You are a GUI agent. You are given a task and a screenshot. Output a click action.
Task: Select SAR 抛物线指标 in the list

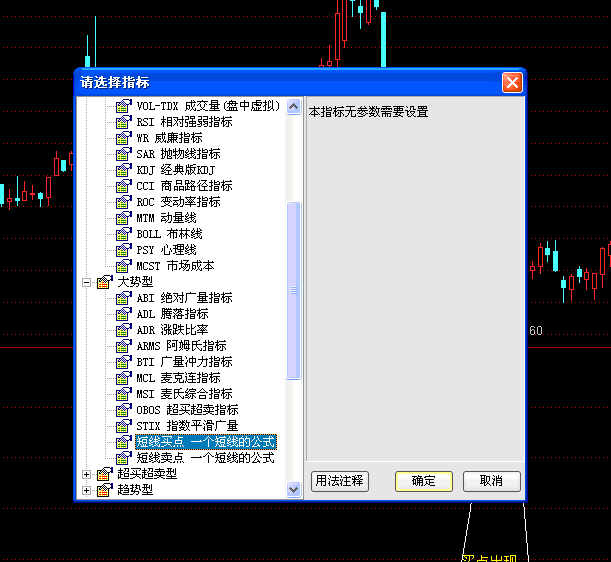pyautogui.click(x=178, y=154)
